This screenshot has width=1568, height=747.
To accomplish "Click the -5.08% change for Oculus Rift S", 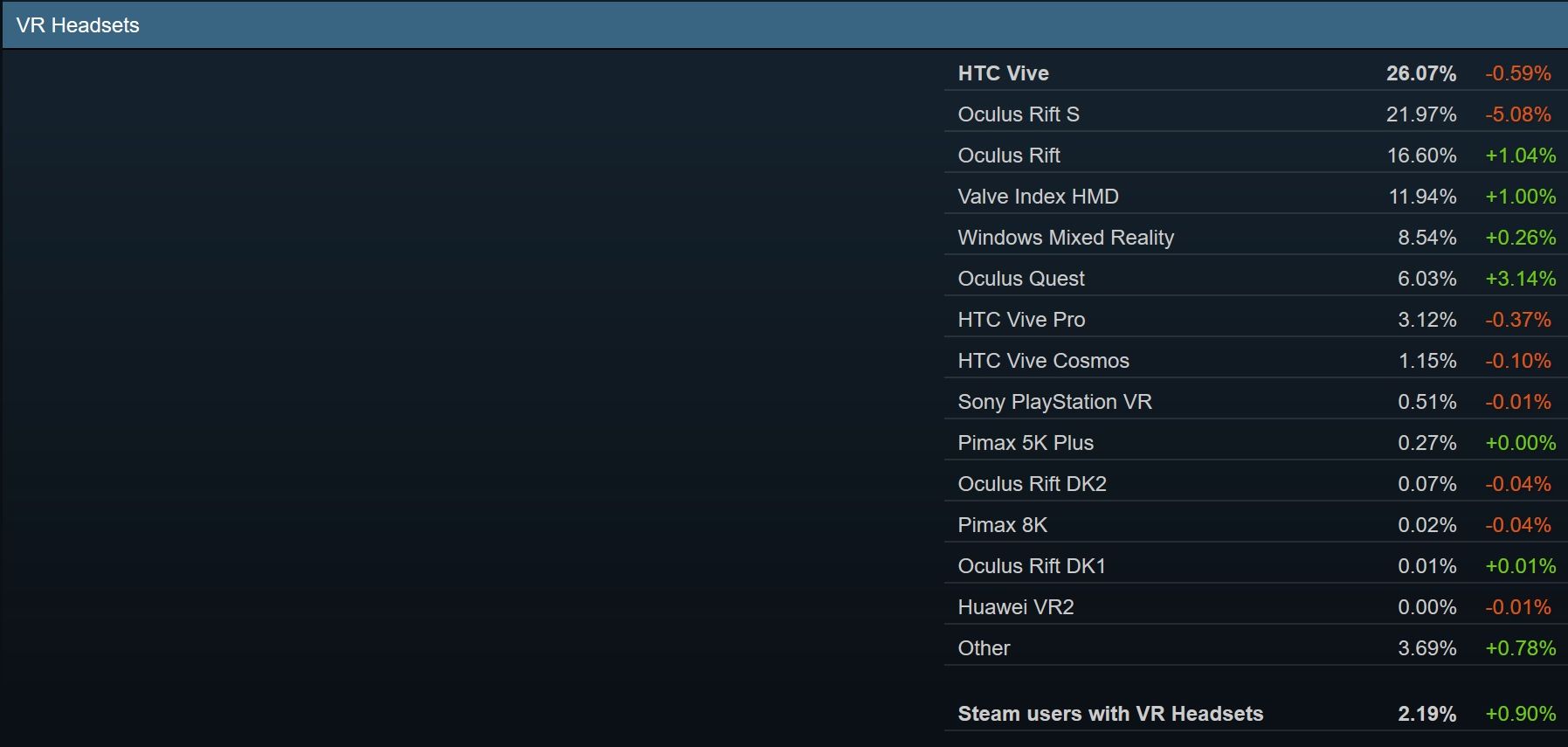I will (x=1517, y=114).
